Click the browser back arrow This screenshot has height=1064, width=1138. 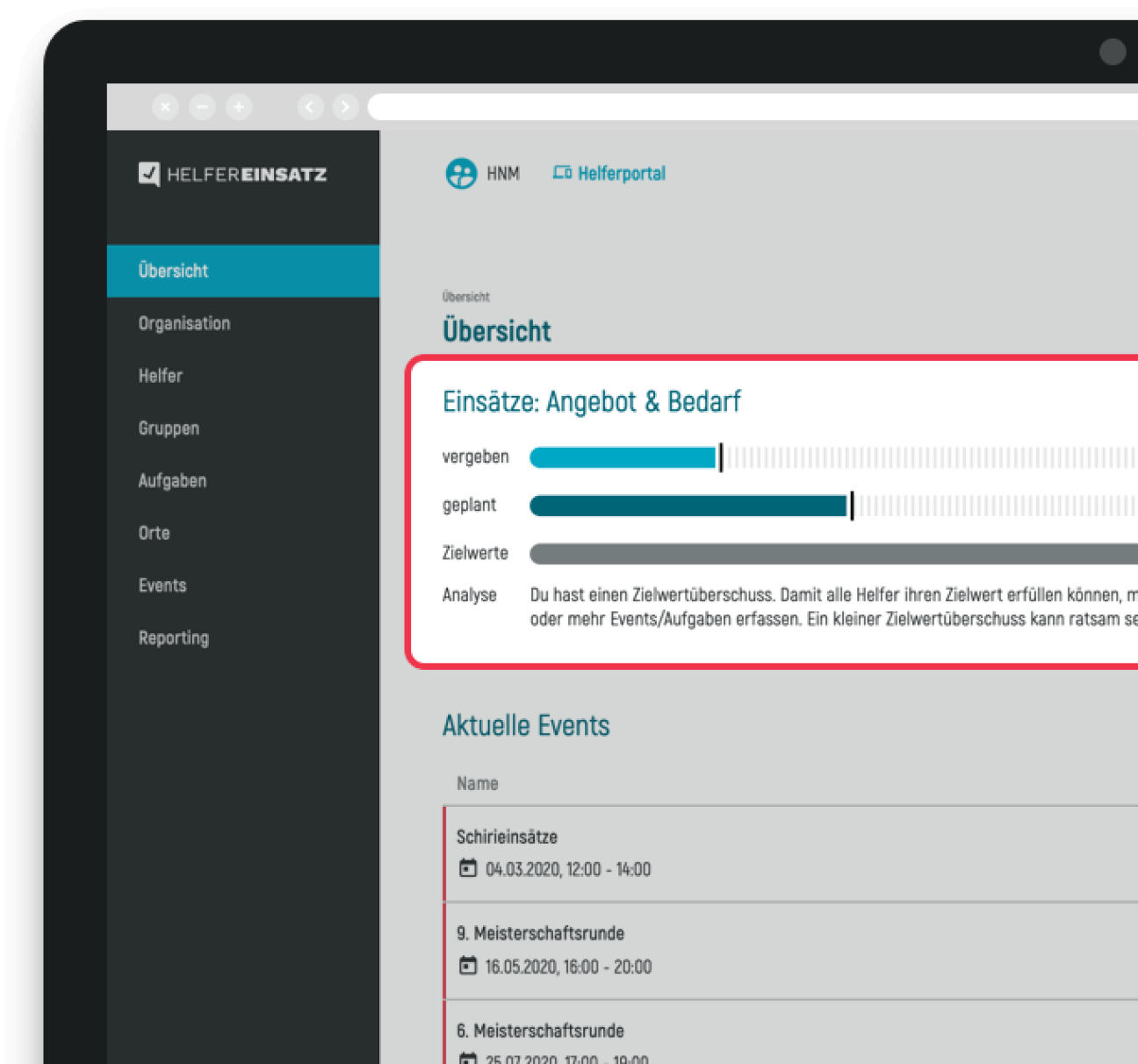point(309,105)
